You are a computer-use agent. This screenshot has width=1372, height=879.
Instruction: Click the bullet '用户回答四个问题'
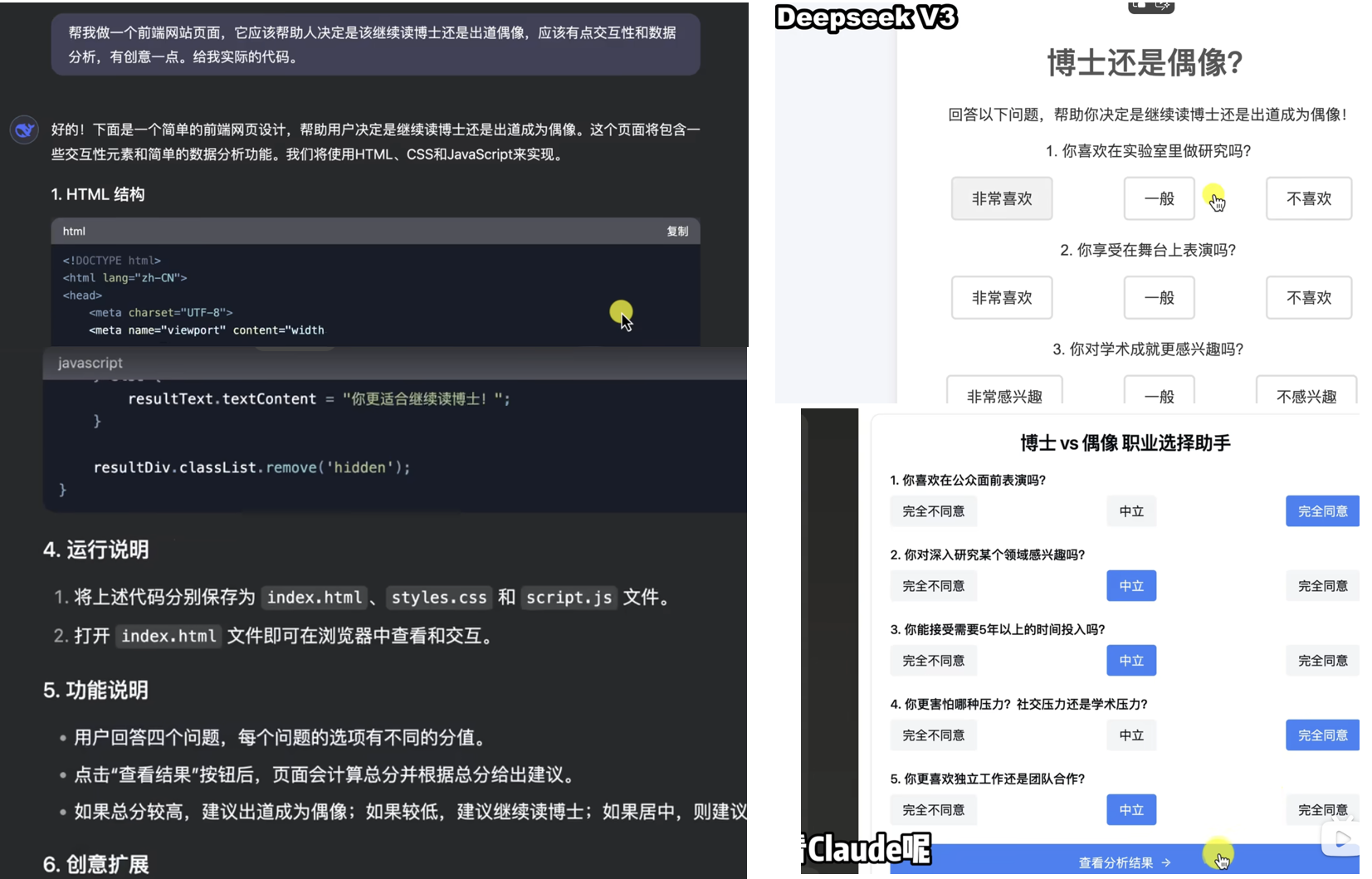pyautogui.click(x=280, y=737)
